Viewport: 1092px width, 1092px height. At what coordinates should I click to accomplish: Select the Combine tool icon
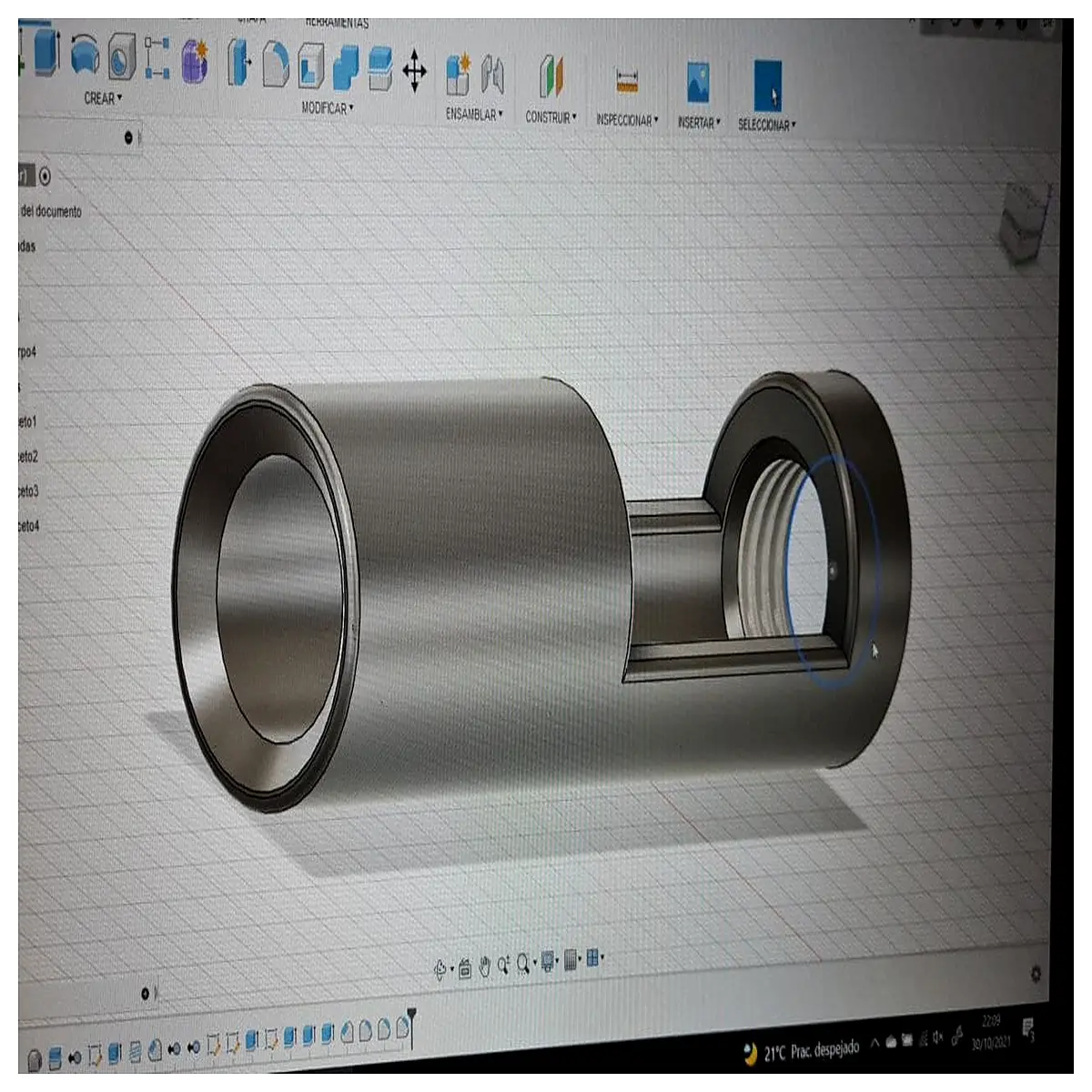(346, 69)
